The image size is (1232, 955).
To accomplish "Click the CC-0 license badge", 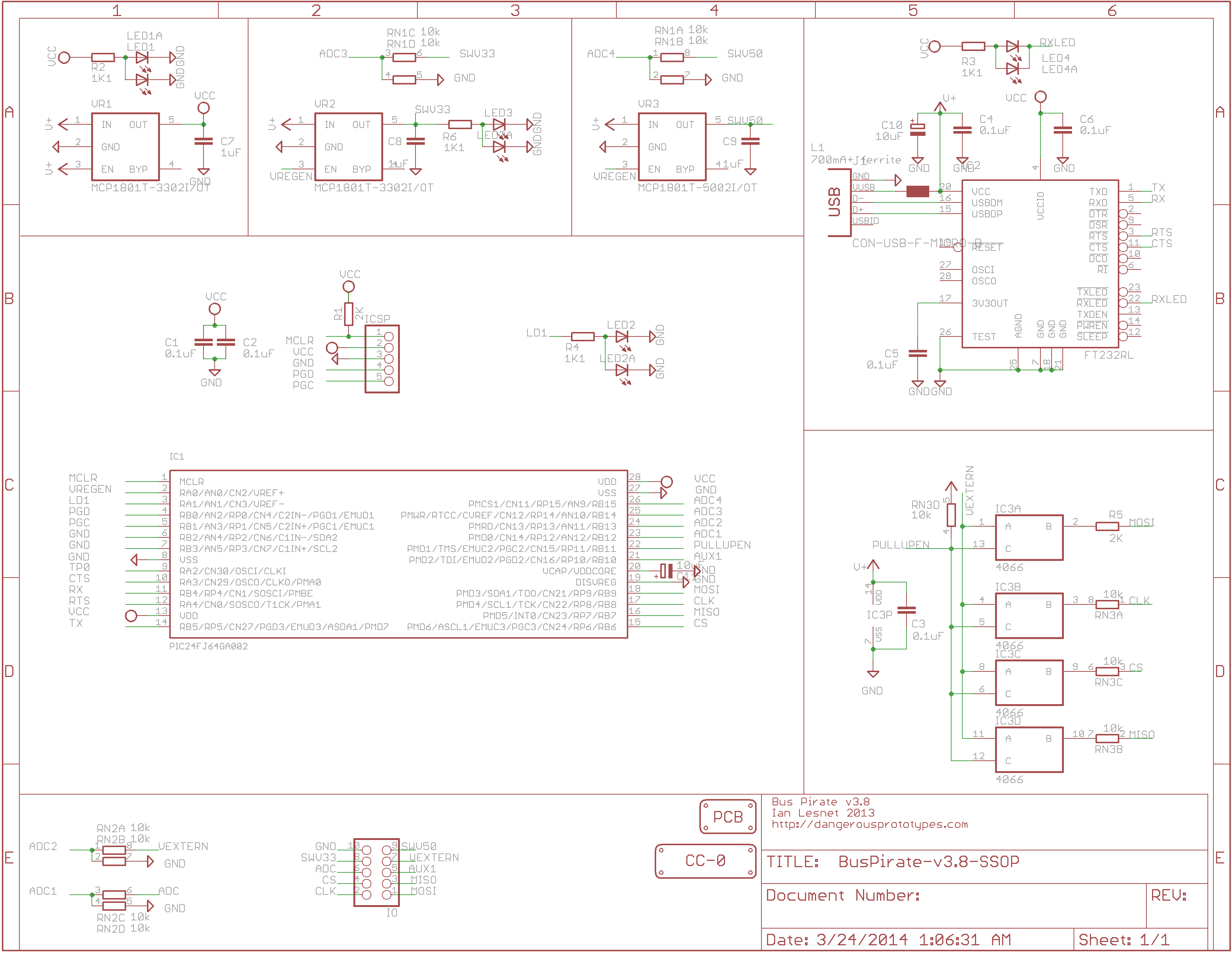I will pyautogui.click(x=705, y=861).
